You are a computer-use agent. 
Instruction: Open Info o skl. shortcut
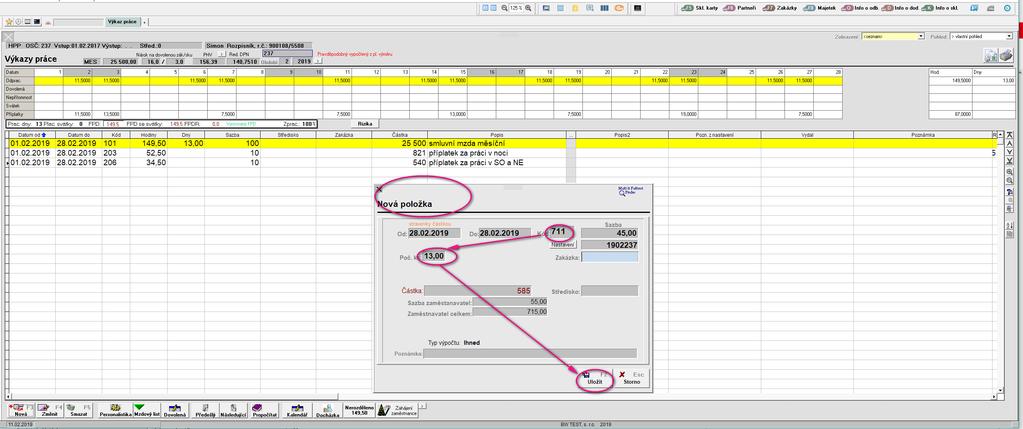click(x=941, y=8)
